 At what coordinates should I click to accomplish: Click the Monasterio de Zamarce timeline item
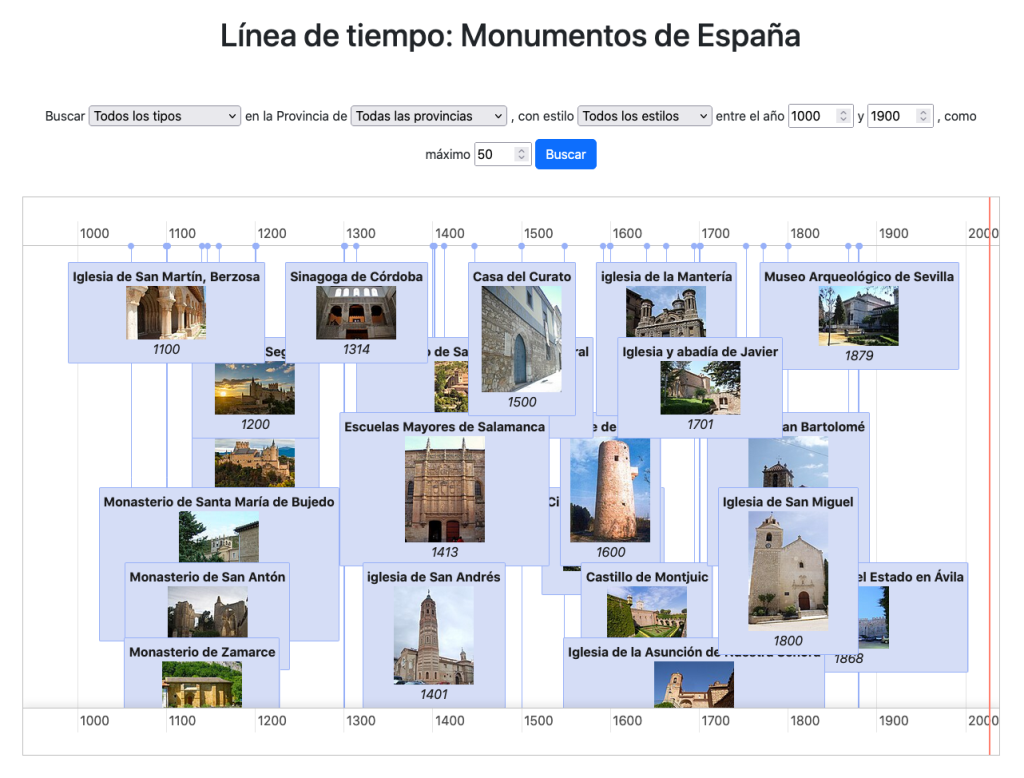202,652
